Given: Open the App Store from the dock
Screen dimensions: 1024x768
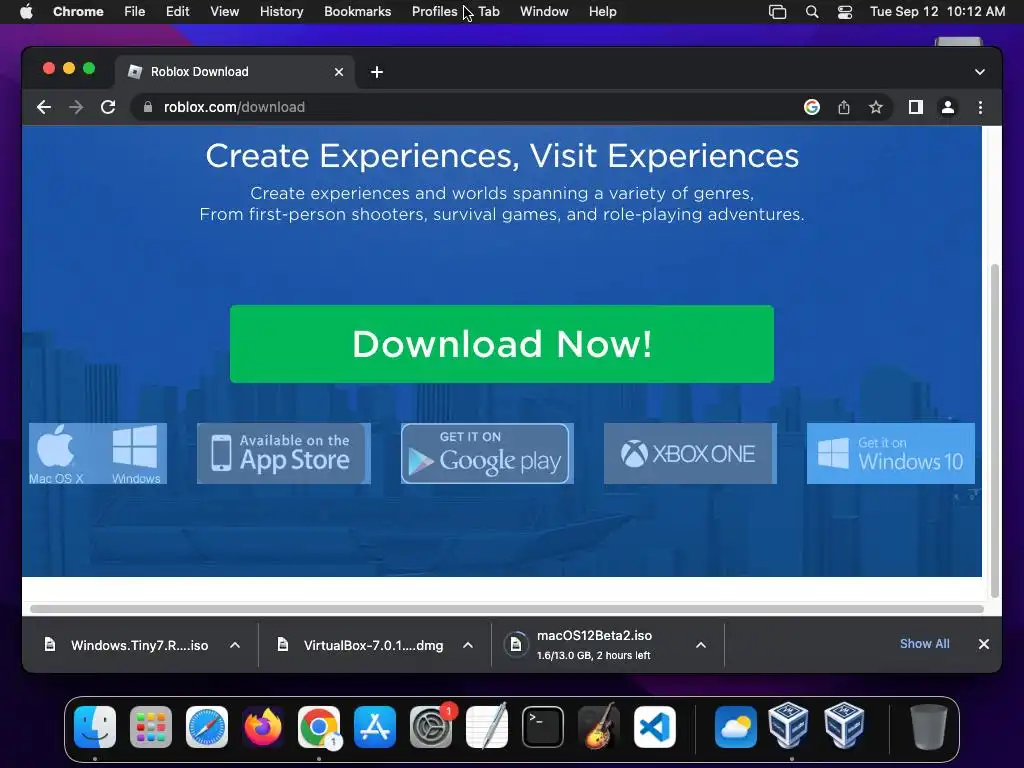Looking at the screenshot, I should [x=375, y=727].
